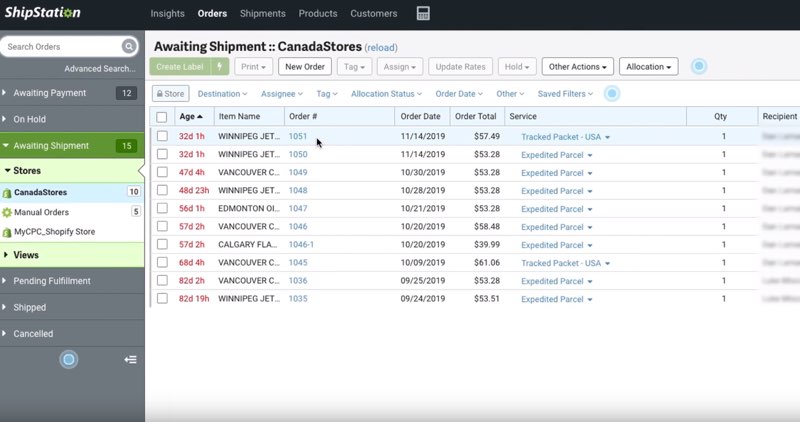
Task: Click the blue beacon at sidebar bottom
Action: coord(69,360)
